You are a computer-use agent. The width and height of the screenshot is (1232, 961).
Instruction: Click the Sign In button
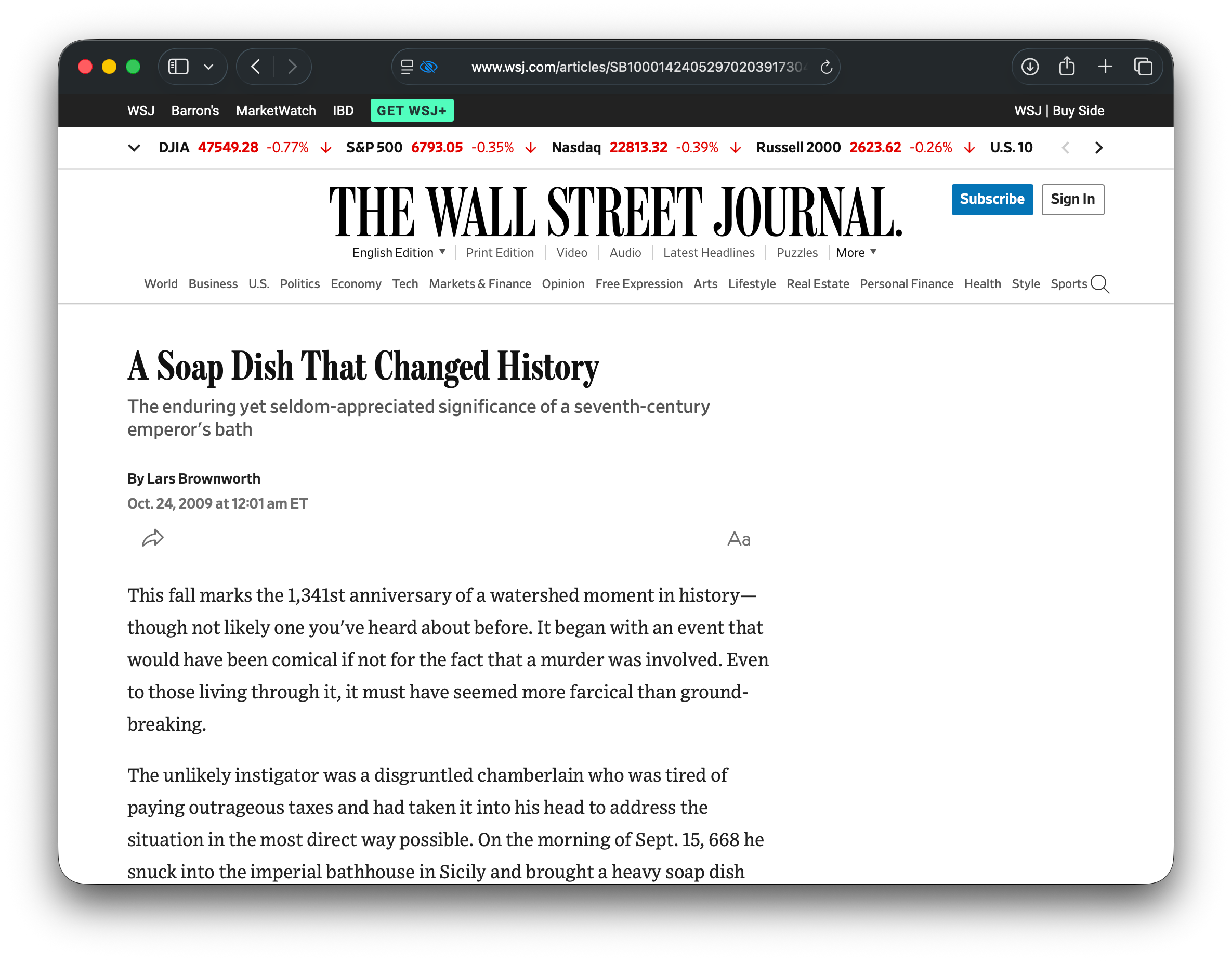pos(1072,199)
